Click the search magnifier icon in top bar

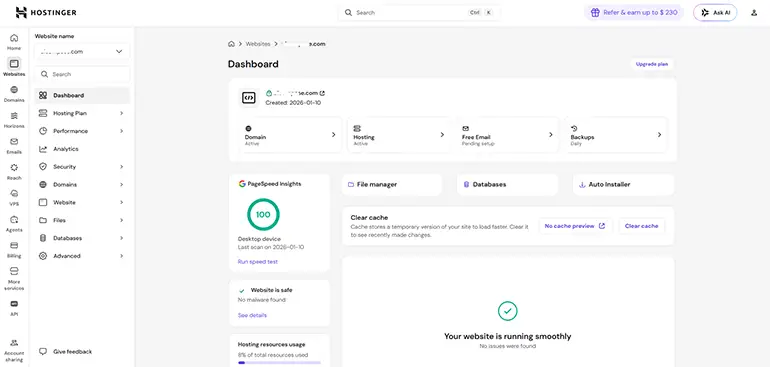point(348,13)
